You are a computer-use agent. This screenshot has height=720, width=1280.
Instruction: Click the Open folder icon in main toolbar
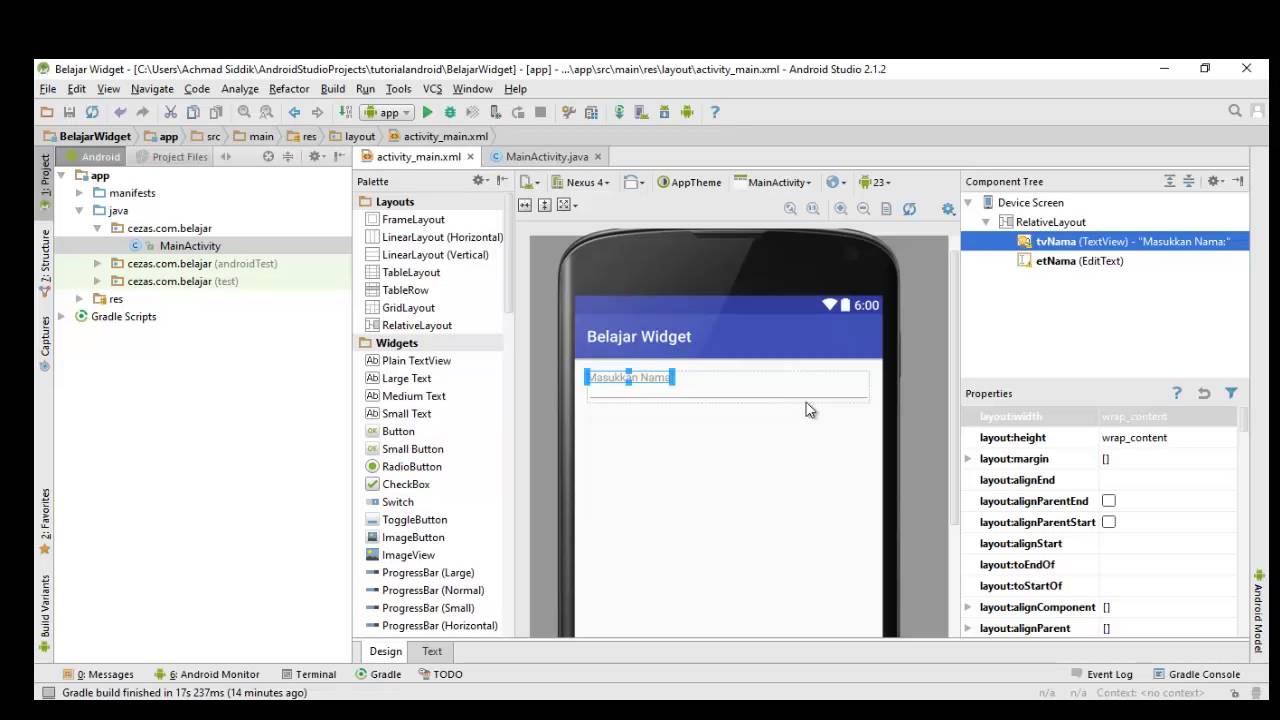[47, 112]
